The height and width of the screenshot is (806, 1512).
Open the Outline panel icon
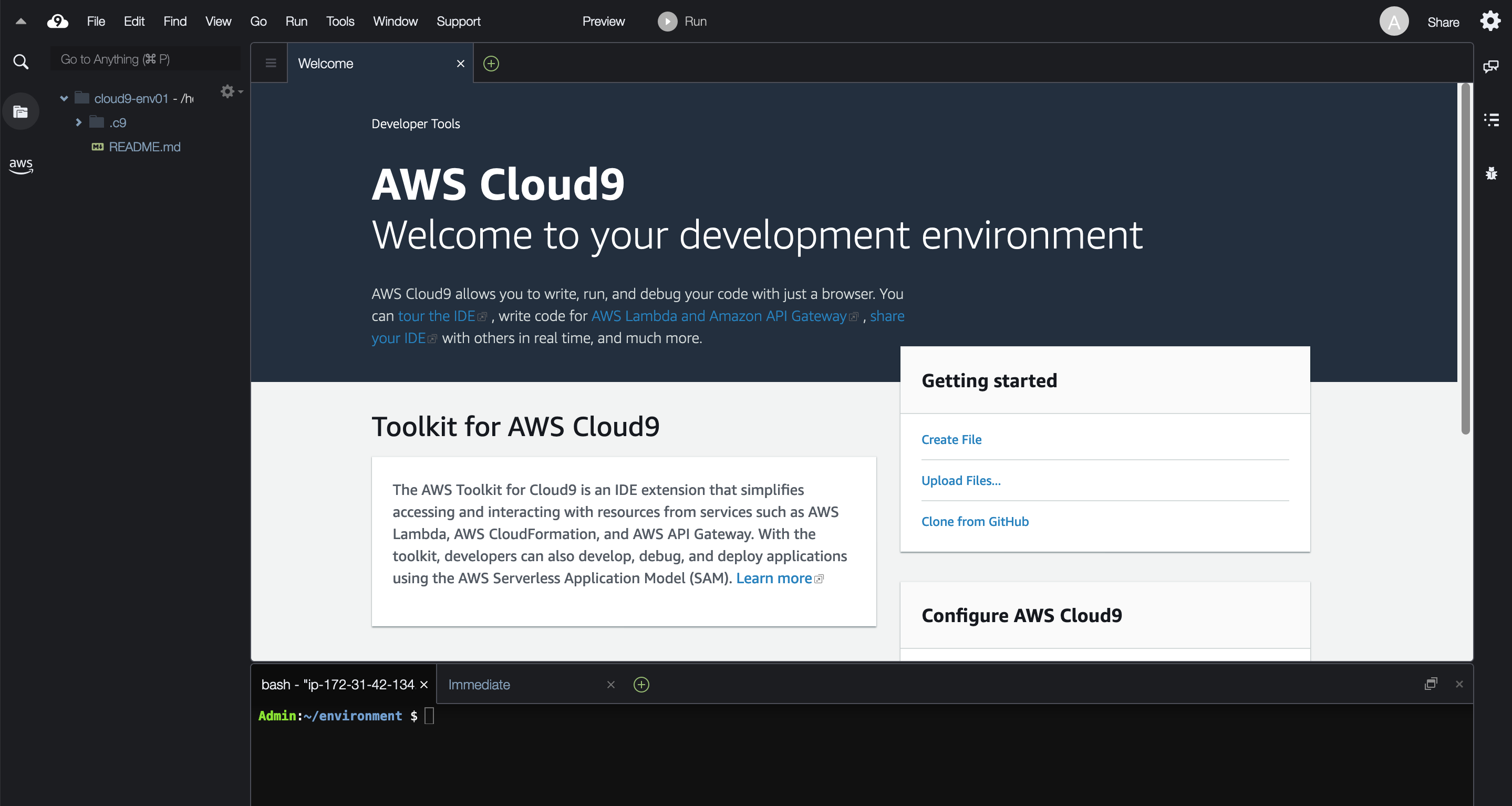1491,120
